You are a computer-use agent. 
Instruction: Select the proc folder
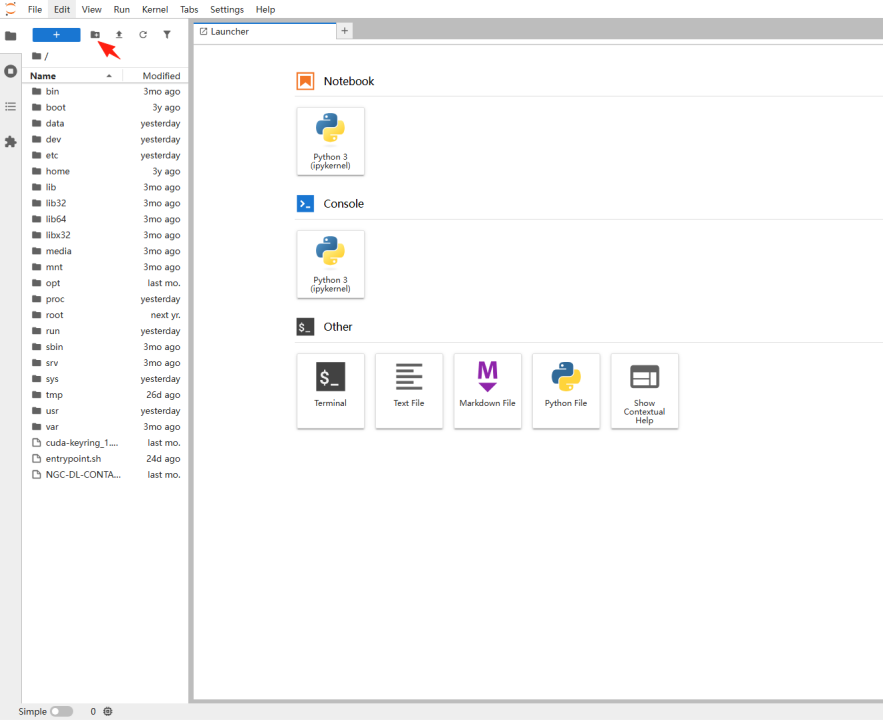[x=105, y=299]
